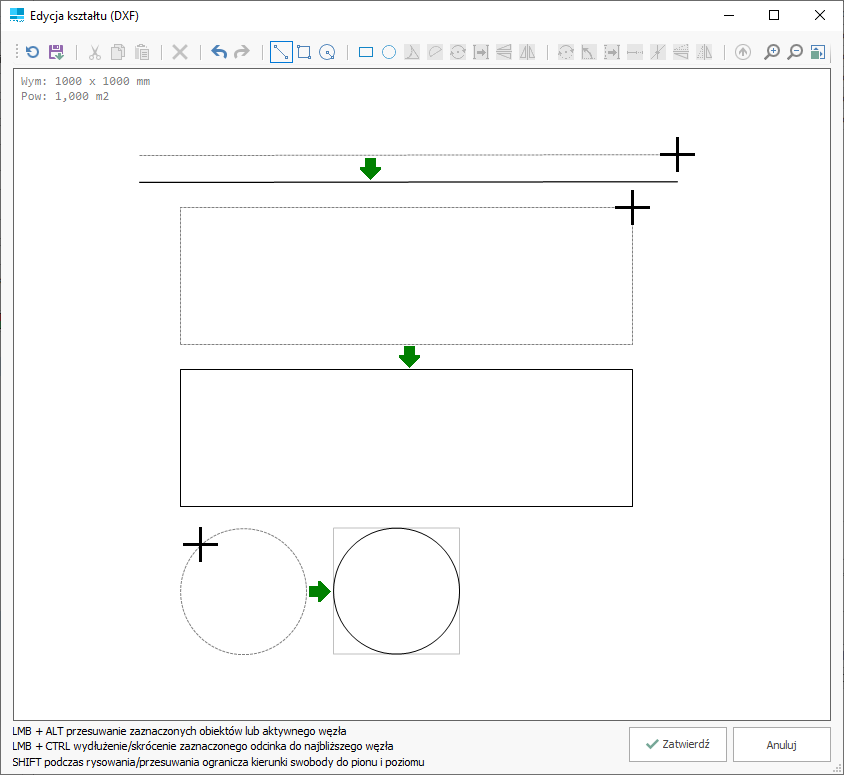This screenshot has height=775, width=844.
Task: Click the grayed vertical flip icon
Action: click(504, 52)
